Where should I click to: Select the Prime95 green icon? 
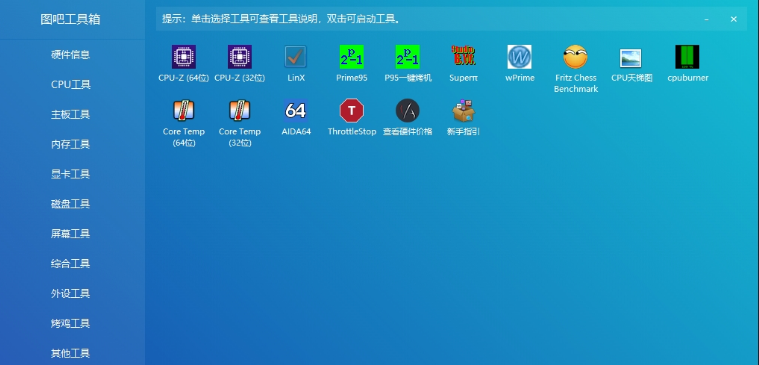pyautogui.click(x=351, y=57)
